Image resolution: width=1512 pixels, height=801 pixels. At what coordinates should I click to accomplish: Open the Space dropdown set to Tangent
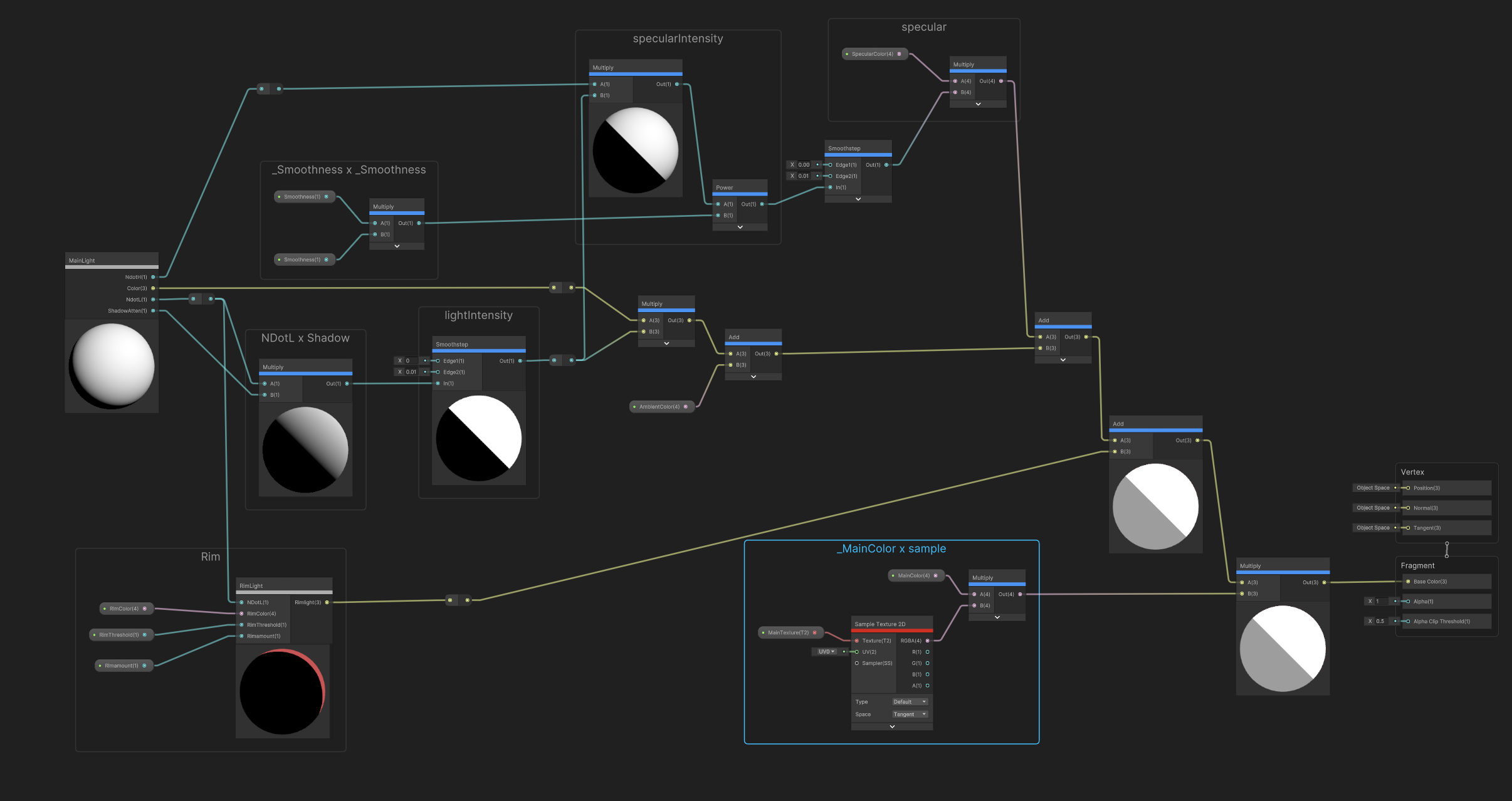tap(910, 715)
